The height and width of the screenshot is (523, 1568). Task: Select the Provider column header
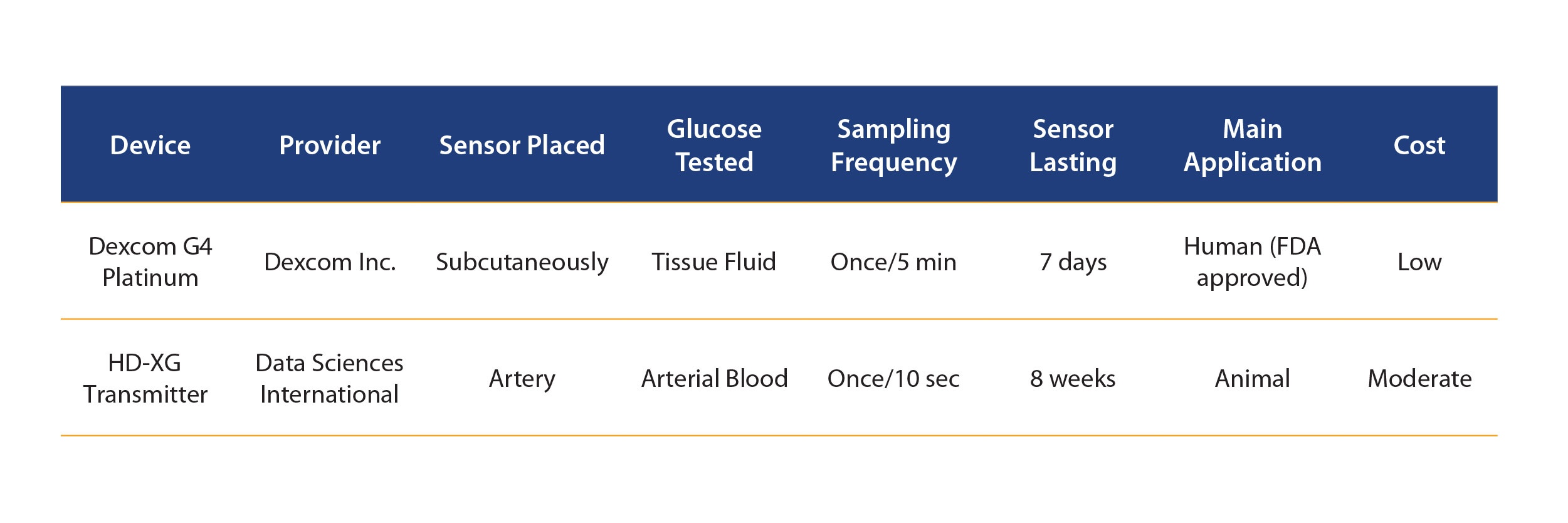point(330,145)
